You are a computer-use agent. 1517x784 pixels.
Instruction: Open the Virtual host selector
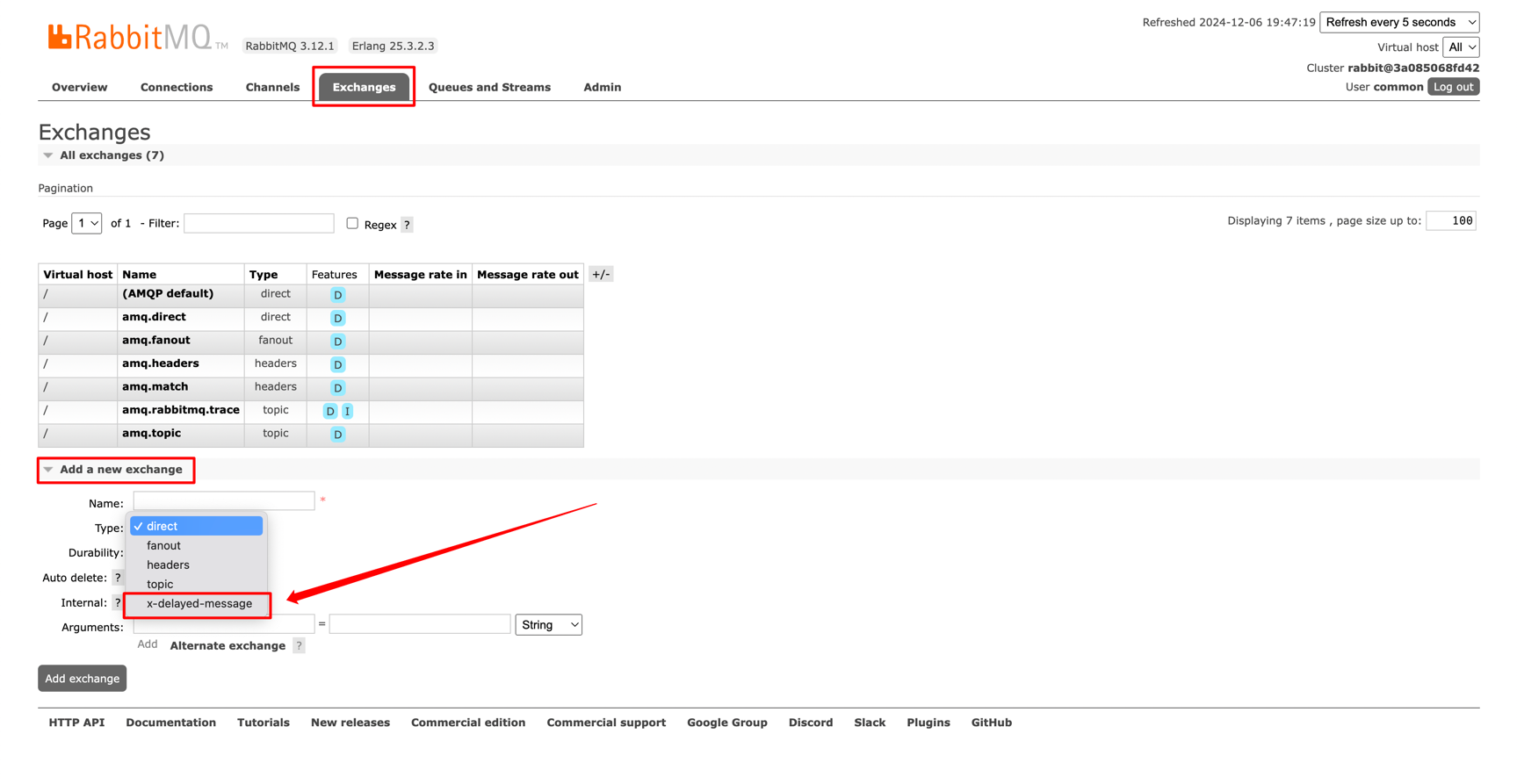click(x=1461, y=47)
